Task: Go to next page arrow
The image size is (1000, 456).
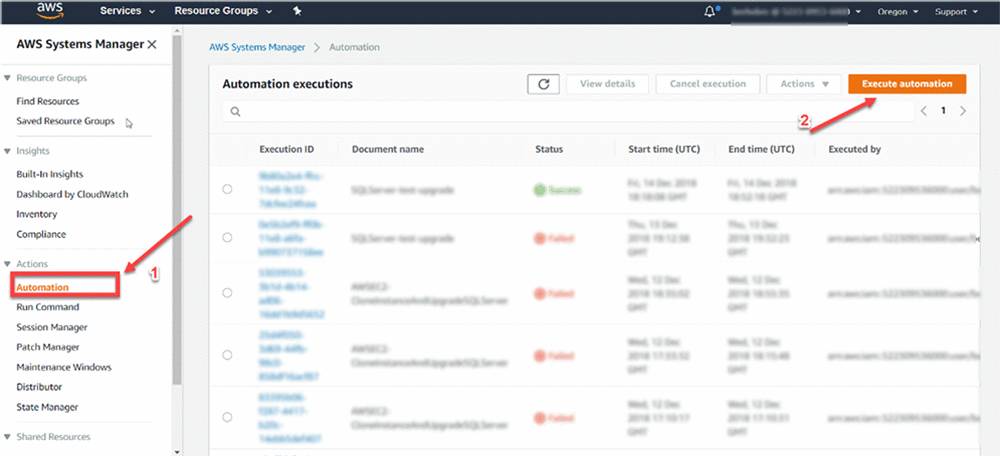Action: point(963,111)
